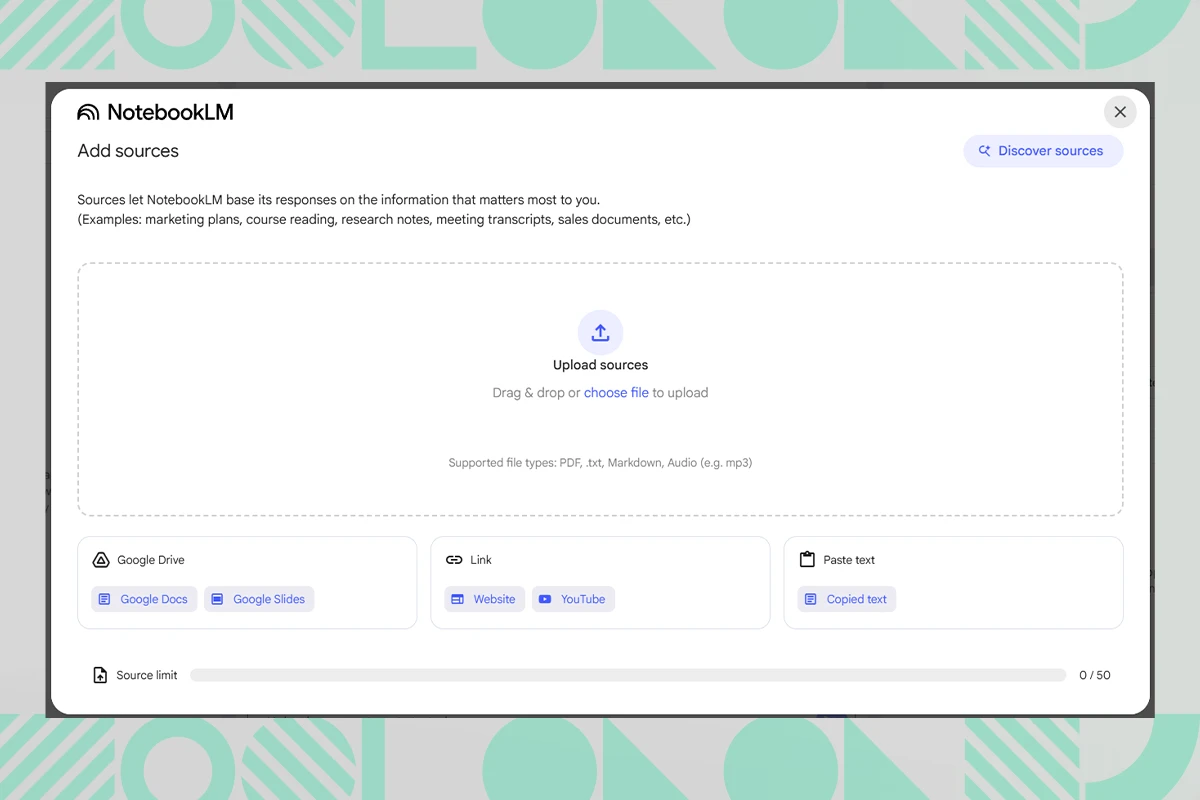
Task: Click the NotebookLM logo icon
Action: pyautogui.click(x=88, y=112)
